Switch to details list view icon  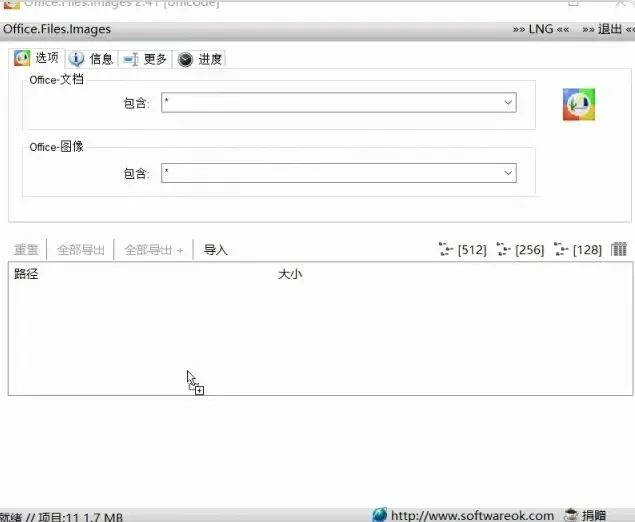tap(619, 249)
